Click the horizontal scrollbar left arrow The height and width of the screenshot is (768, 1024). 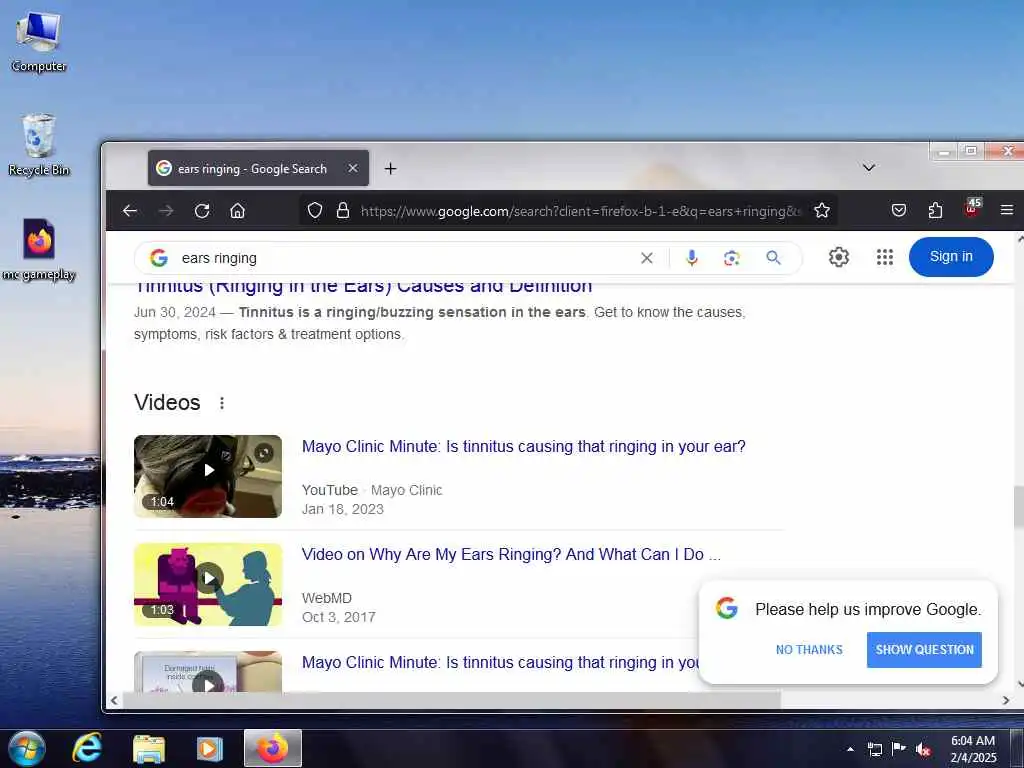click(x=114, y=701)
